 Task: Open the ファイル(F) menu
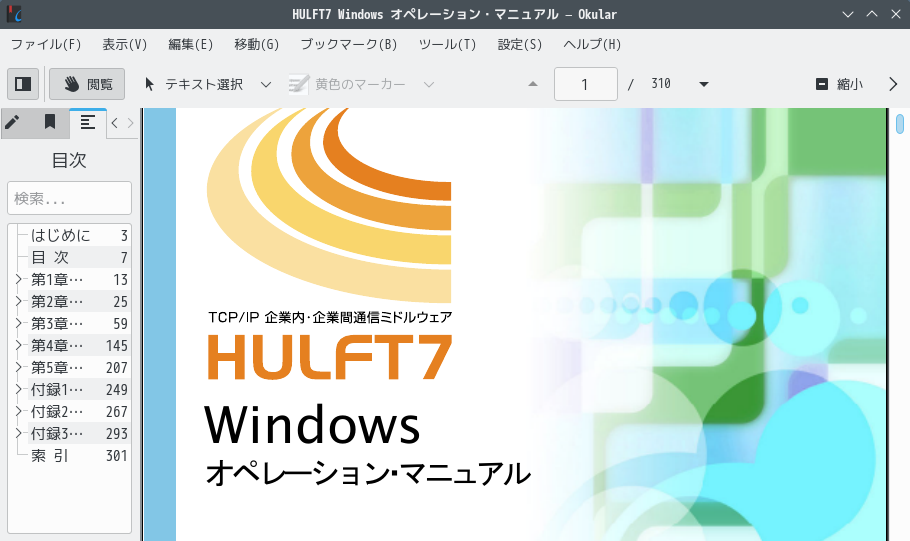[x=46, y=45]
